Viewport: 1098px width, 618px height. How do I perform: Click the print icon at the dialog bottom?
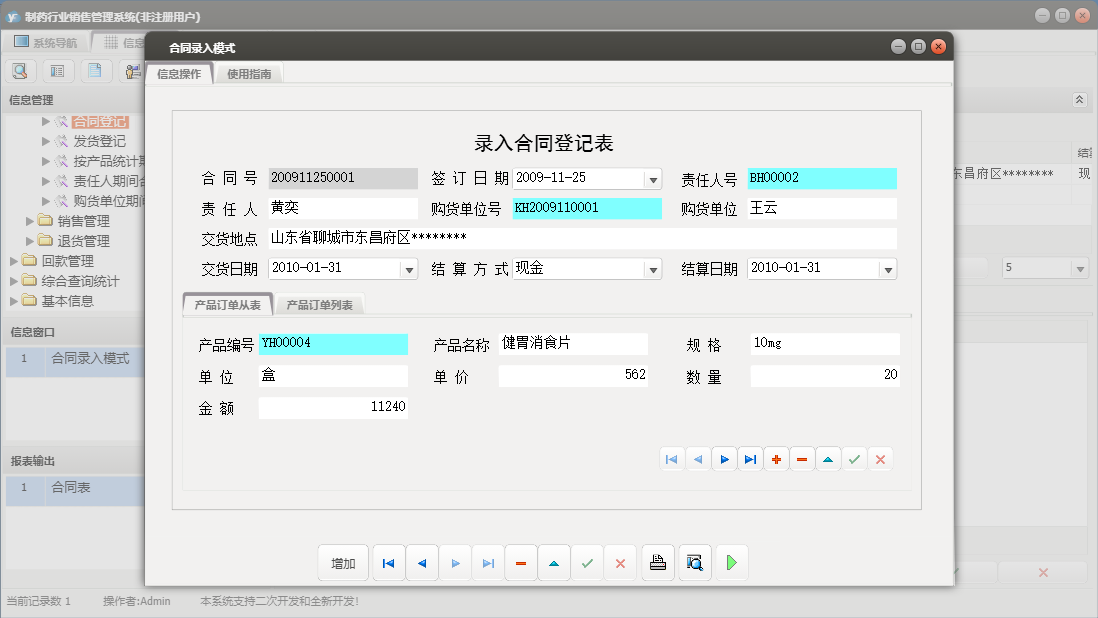point(658,562)
